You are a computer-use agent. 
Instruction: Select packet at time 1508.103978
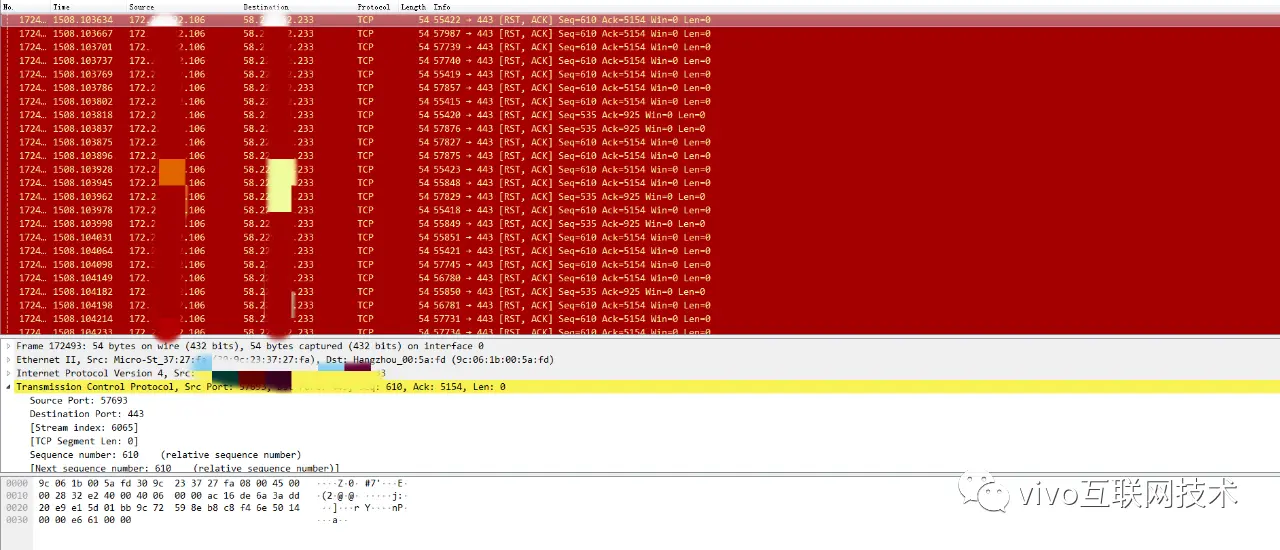(640, 210)
